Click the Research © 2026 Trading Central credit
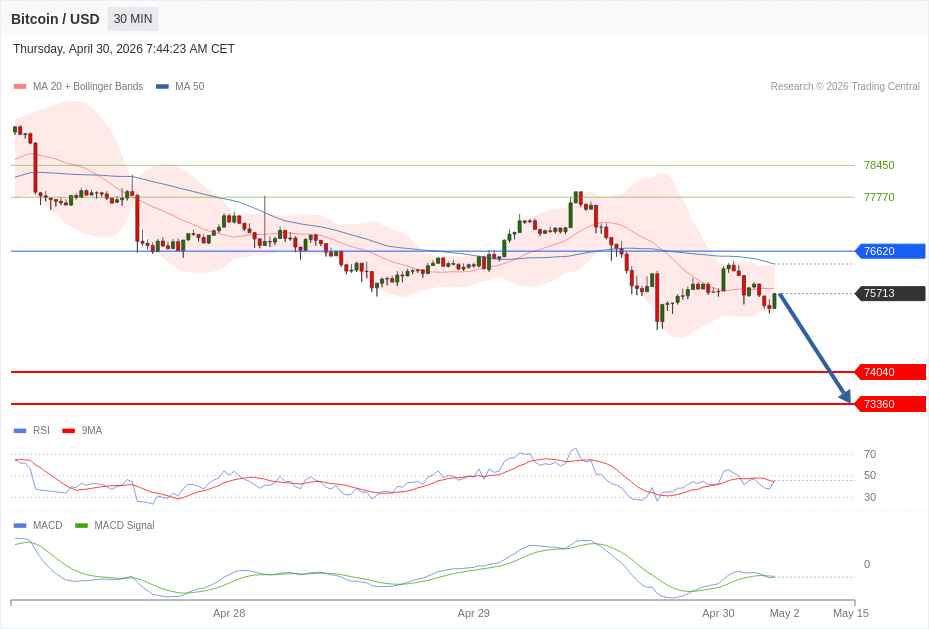Viewport: 929px width, 629px height. [x=845, y=87]
